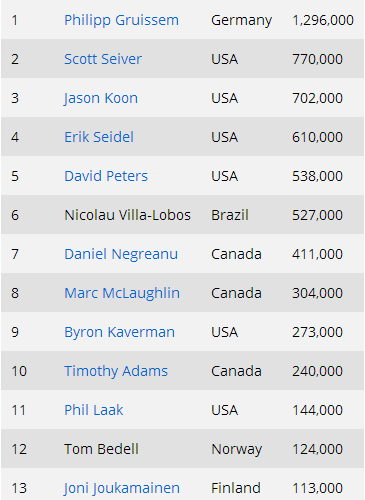Open Joni Joukamainen player link
The image size is (365, 500).
(122, 488)
